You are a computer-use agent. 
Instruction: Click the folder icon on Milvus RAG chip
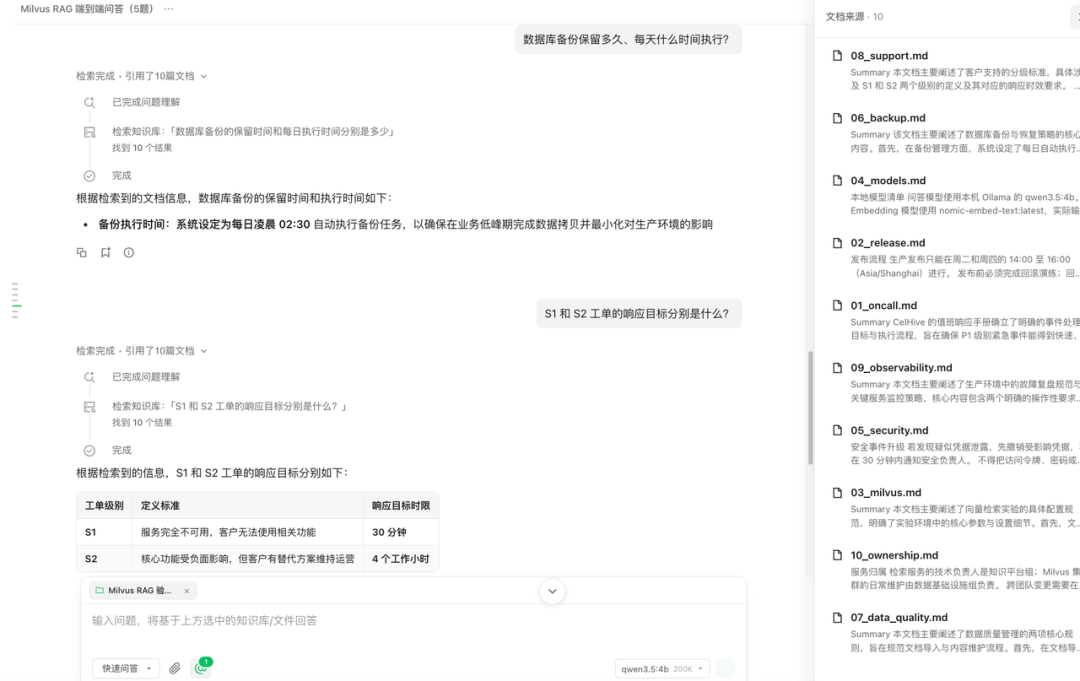pyautogui.click(x=99, y=590)
